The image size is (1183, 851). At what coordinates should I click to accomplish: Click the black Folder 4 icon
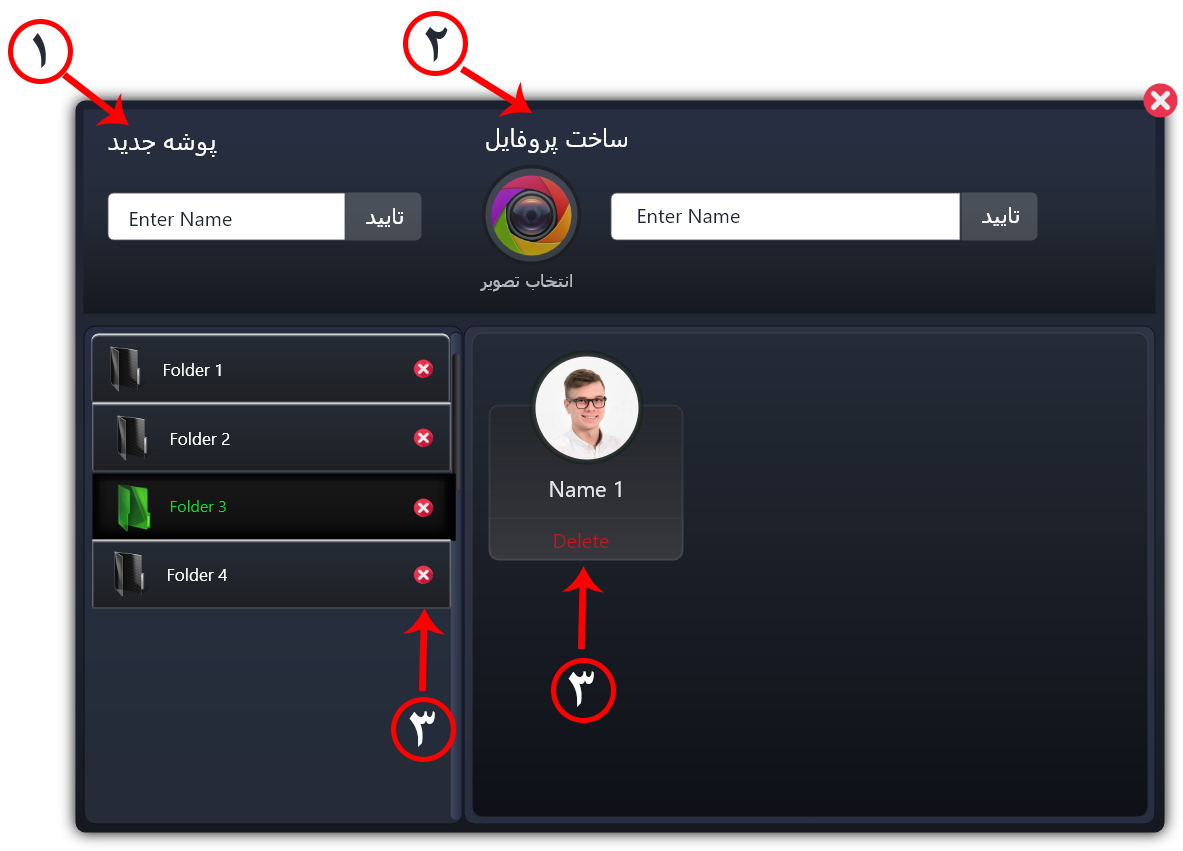click(128, 574)
